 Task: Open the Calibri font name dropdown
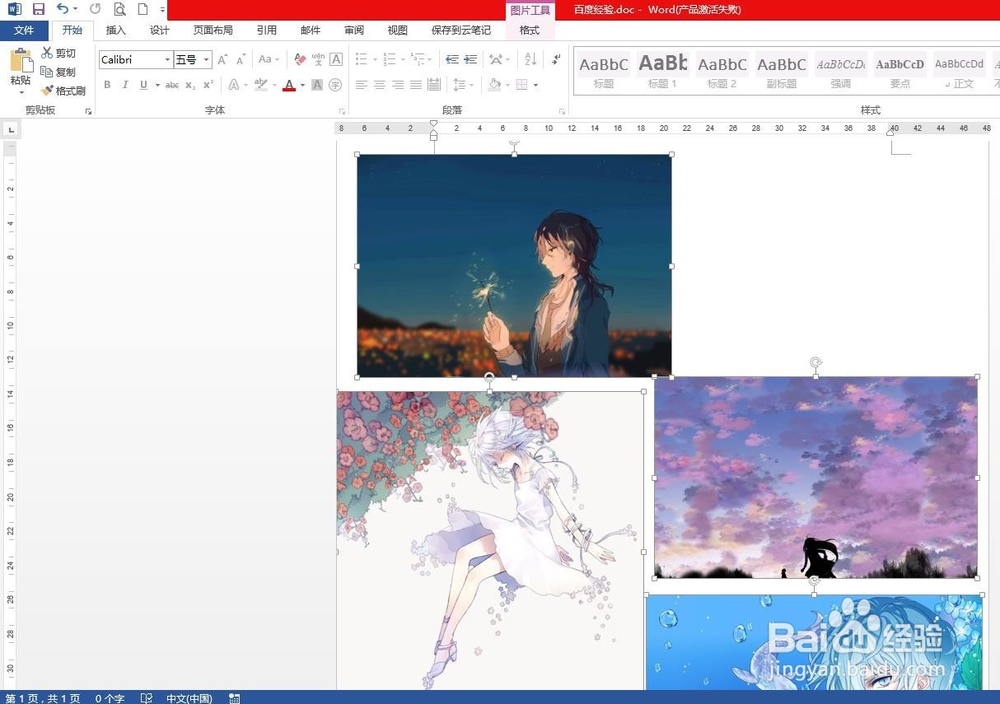(x=167, y=59)
